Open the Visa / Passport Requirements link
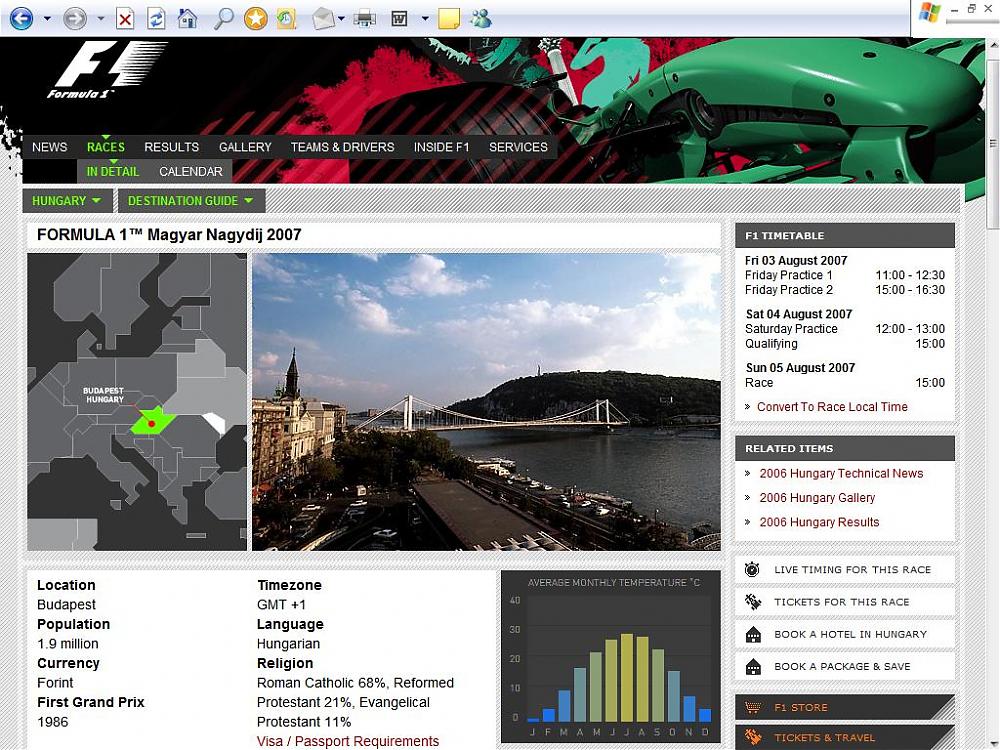 pyautogui.click(x=347, y=741)
